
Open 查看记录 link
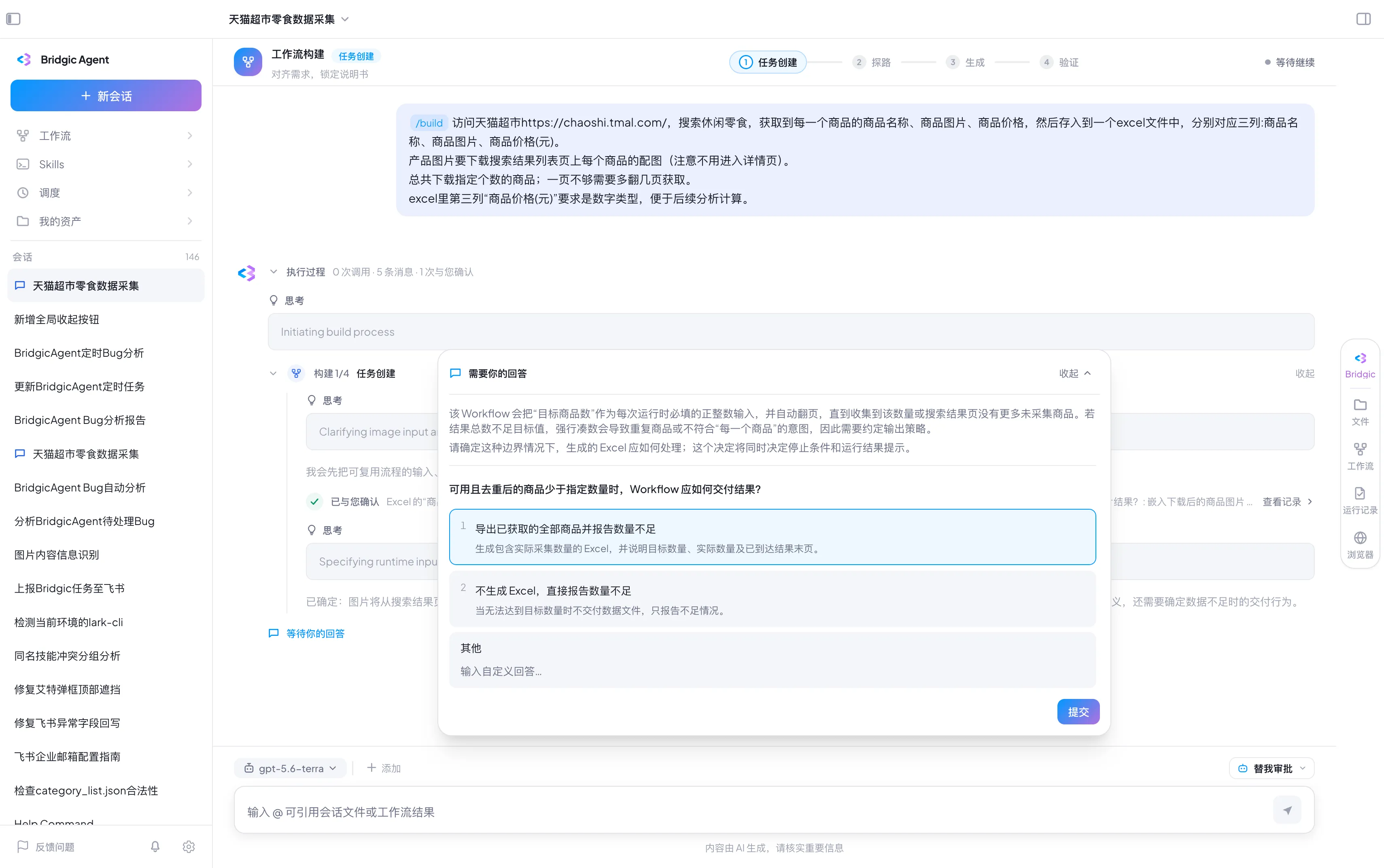pyautogui.click(x=1288, y=501)
